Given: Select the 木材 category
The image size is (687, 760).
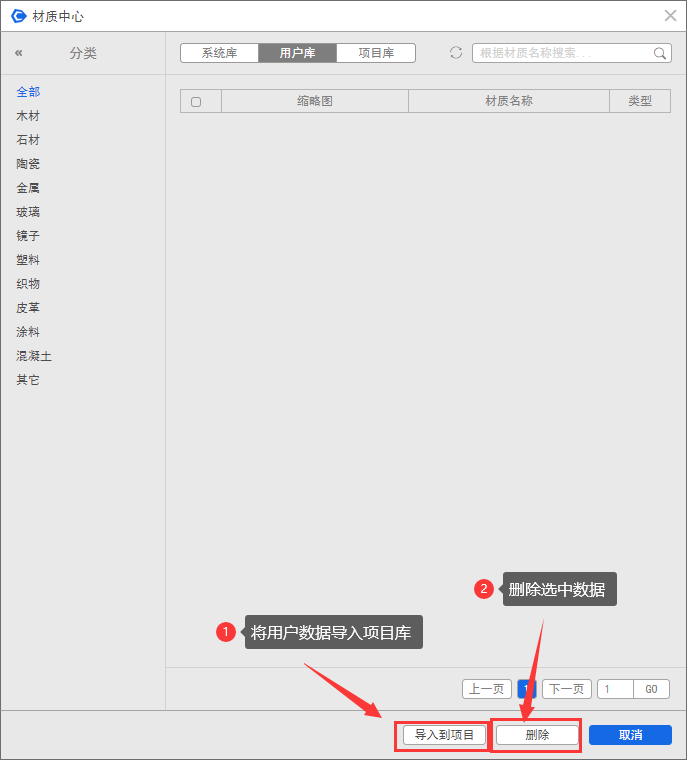Looking at the screenshot, I should (x=28, y=116).
